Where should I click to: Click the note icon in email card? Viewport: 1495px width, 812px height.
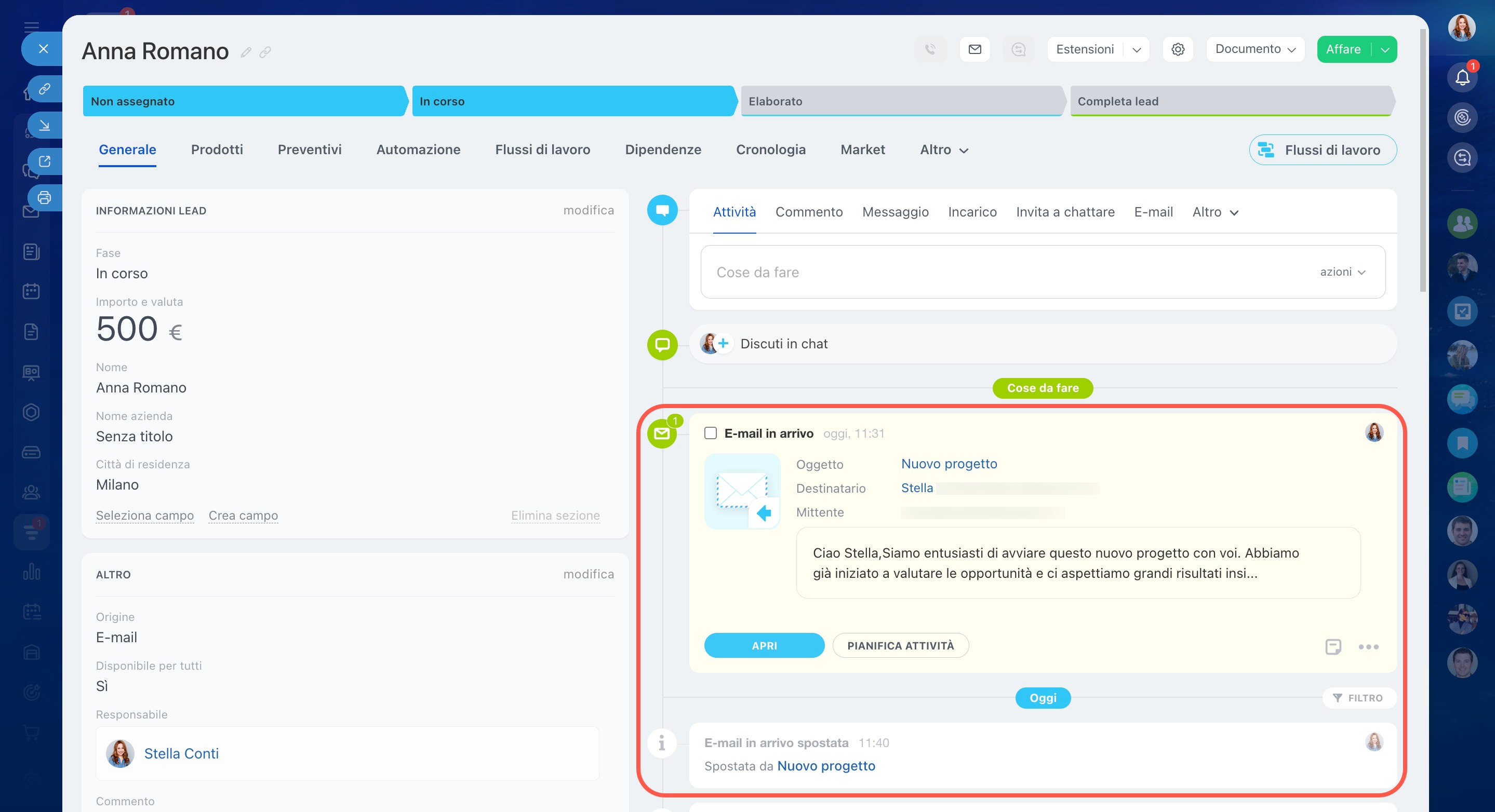click(x=1333, y=646)
